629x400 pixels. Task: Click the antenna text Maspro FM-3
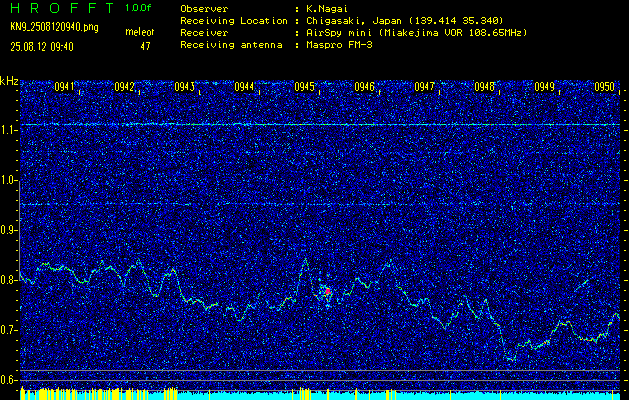[x=339, y=45]
